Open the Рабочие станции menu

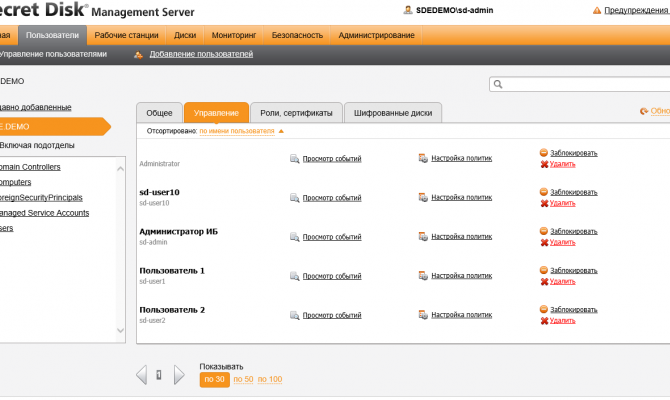(126, 35)
